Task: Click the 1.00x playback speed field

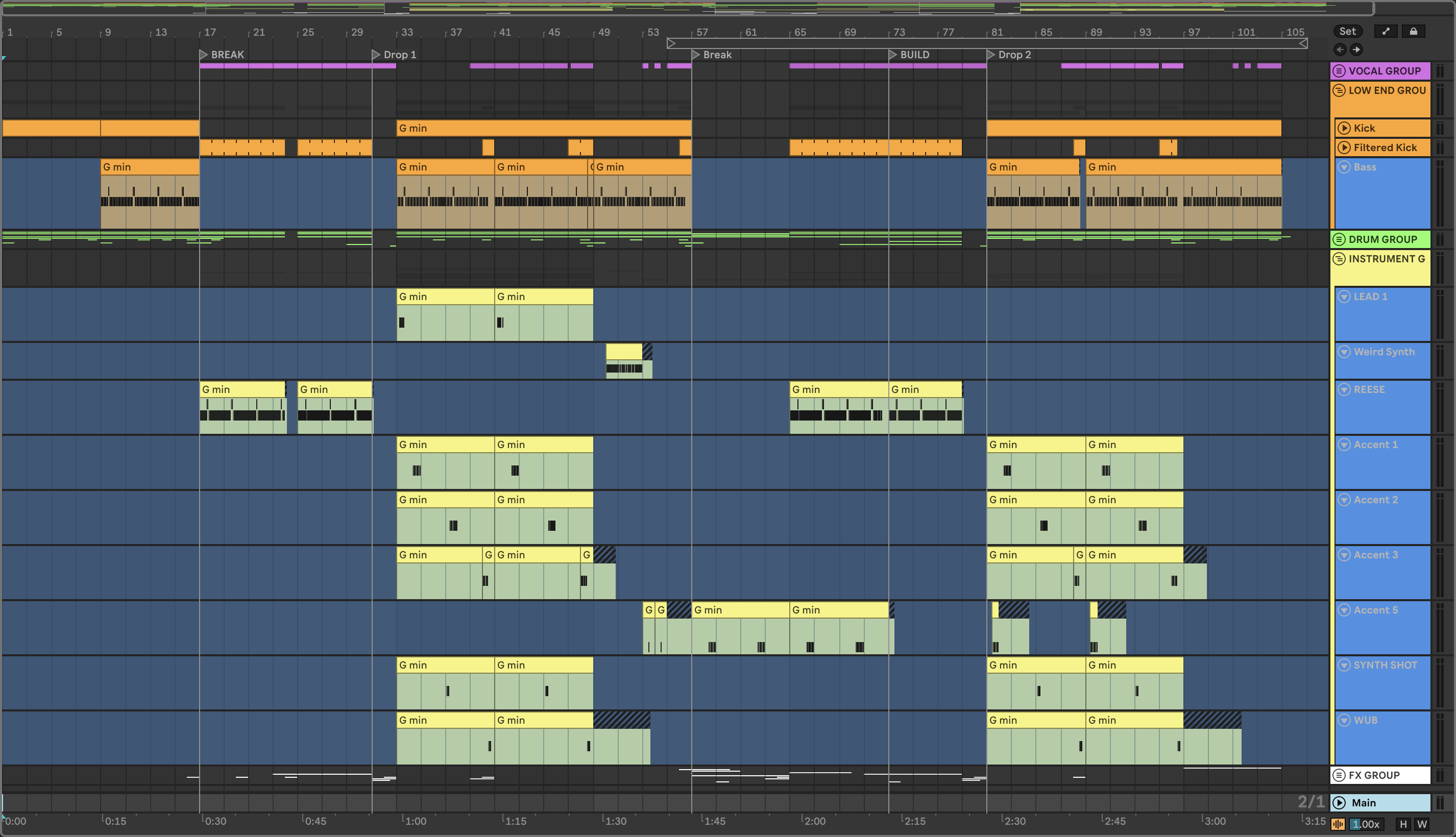Action: pos(1366,824)
